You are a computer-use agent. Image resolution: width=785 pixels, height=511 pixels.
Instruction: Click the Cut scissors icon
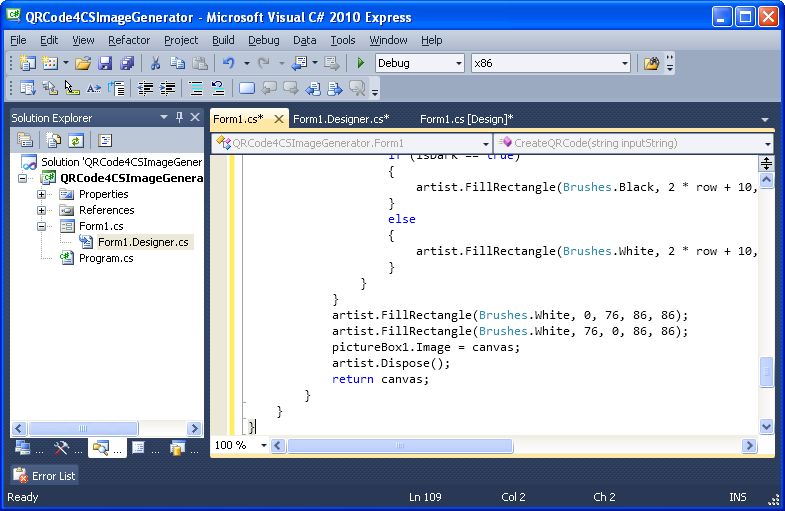[156, 63]
